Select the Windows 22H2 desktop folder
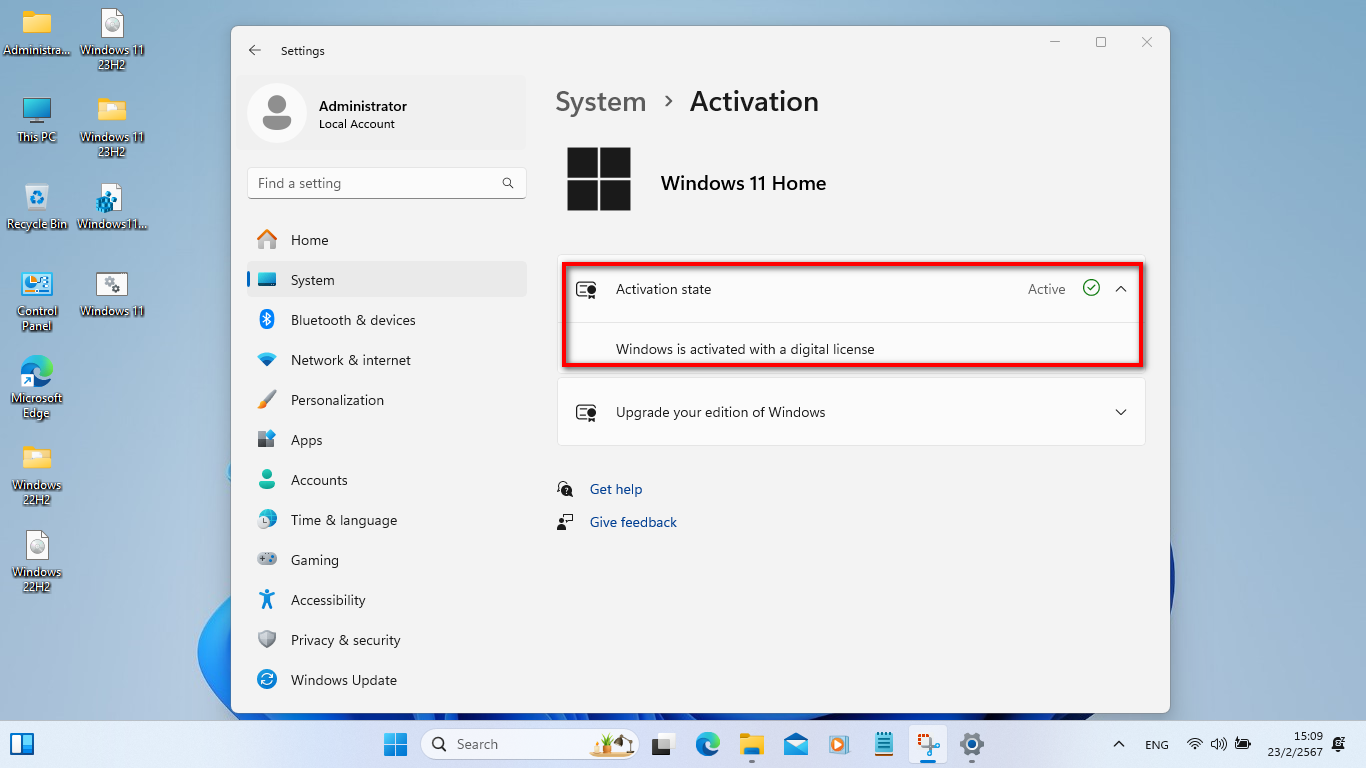Image resolution: width=1366 pixels, height=768 pixels. coord(37,474)
